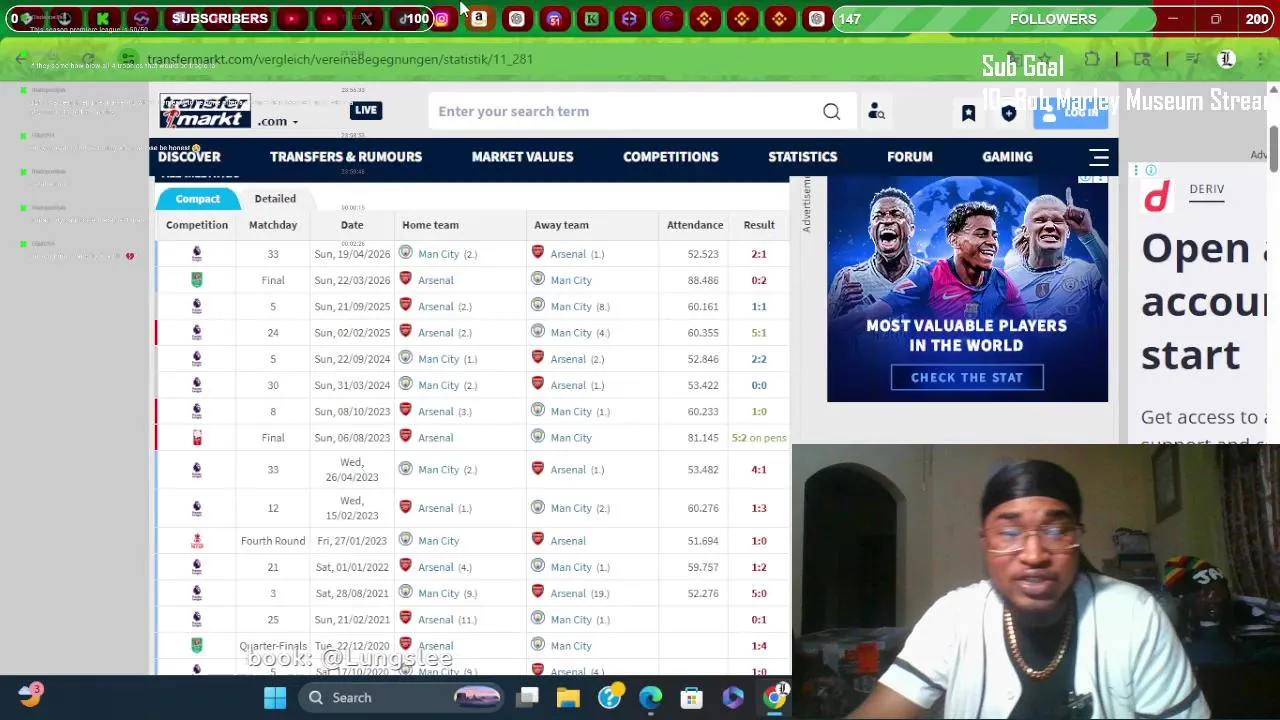Click the ad info icon above Deriv ad
This screenshot has height=720, width=1280.
point(1151,171)
